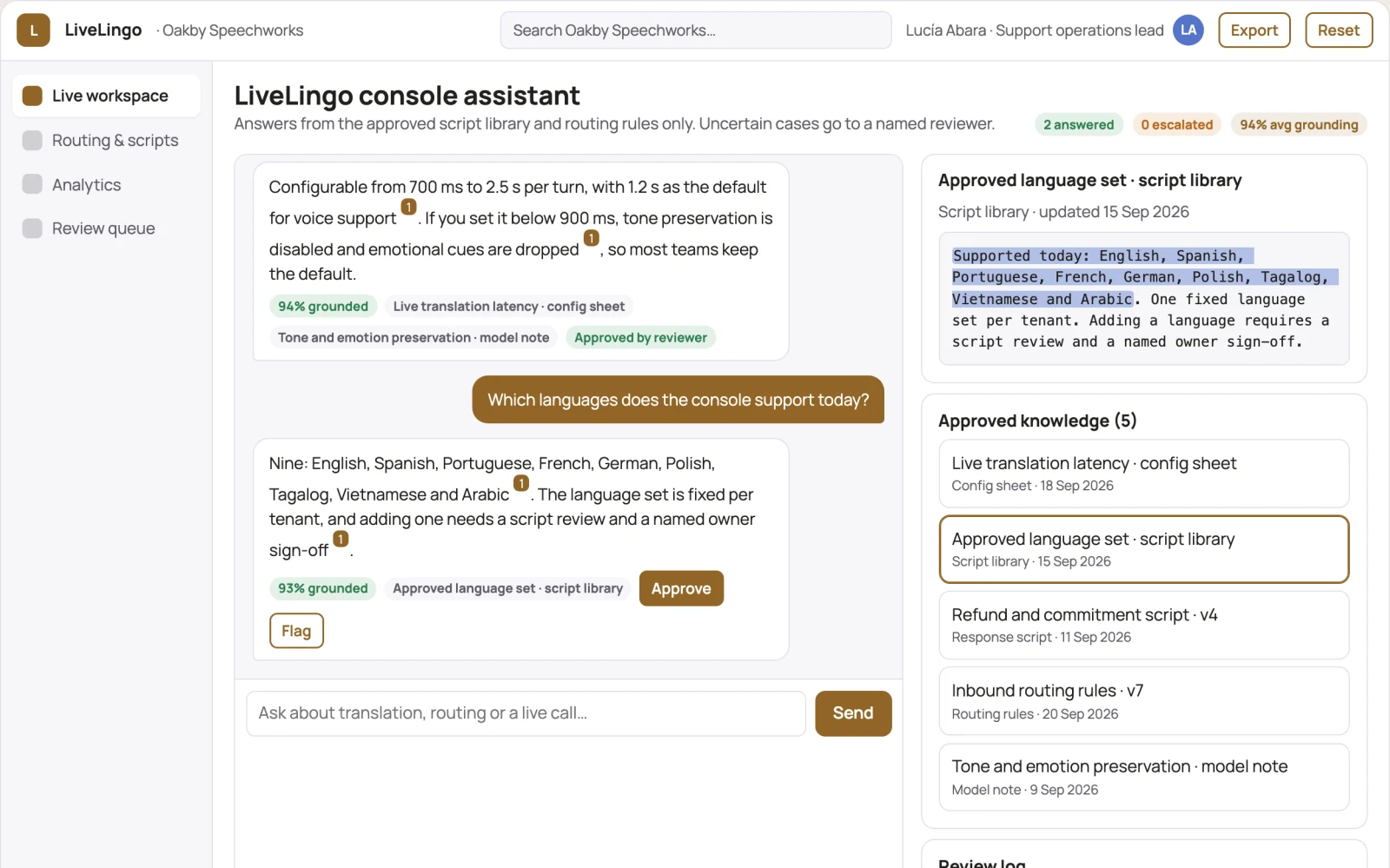Click the highlighted 'Supported today' script excerpt

pos(1144,277)
